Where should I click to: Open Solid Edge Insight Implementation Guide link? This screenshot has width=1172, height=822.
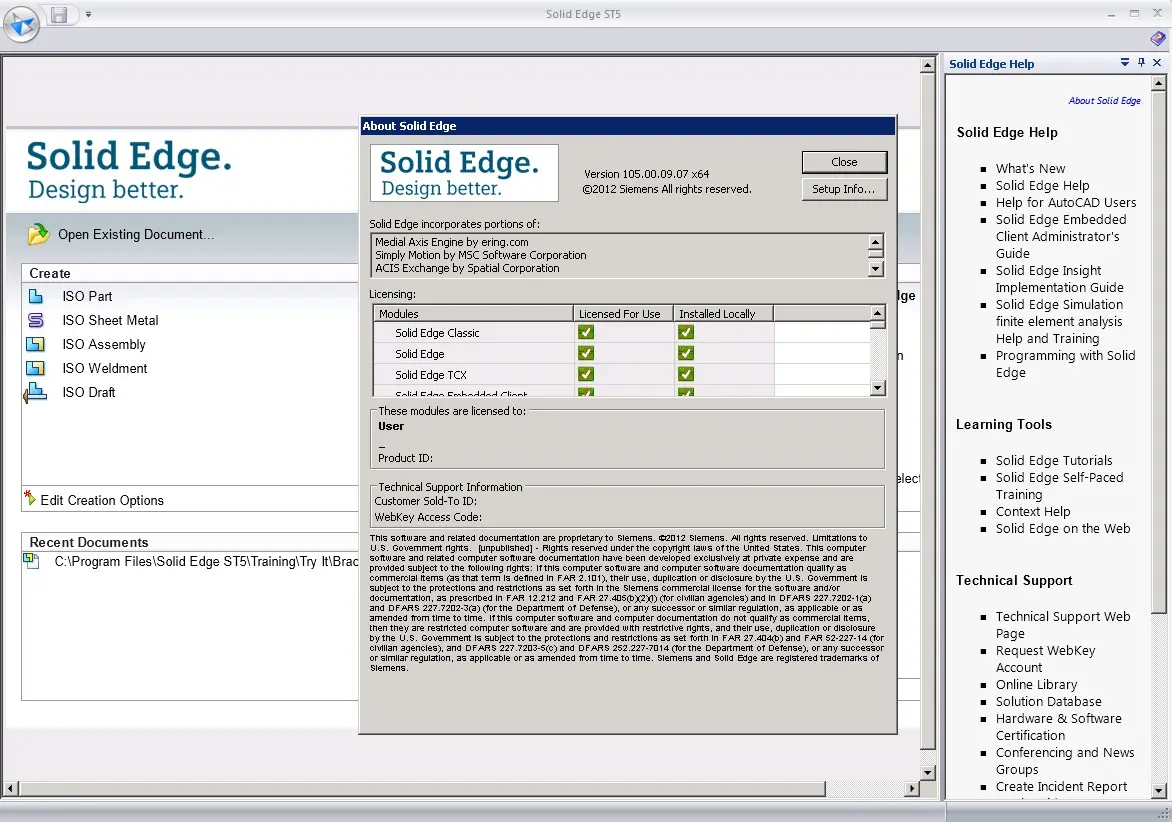1059,279
